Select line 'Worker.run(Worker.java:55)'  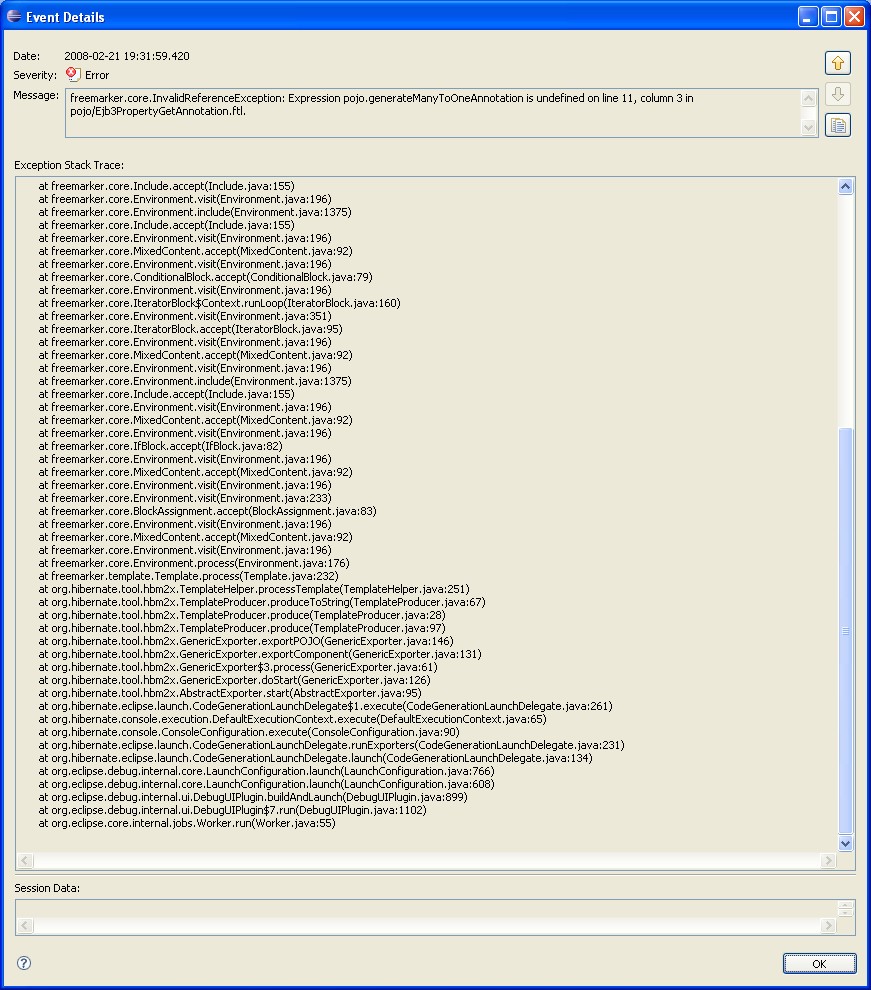pos(187,823)
